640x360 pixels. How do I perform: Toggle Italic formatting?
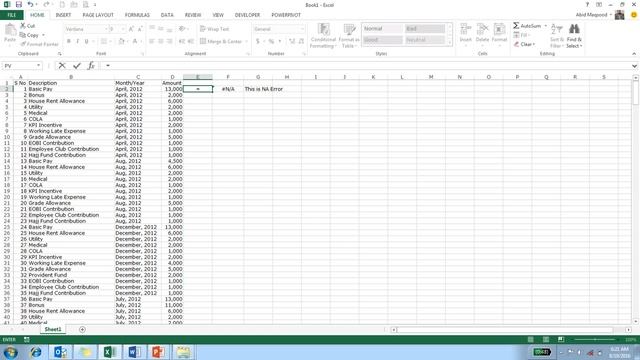point(78,41)
